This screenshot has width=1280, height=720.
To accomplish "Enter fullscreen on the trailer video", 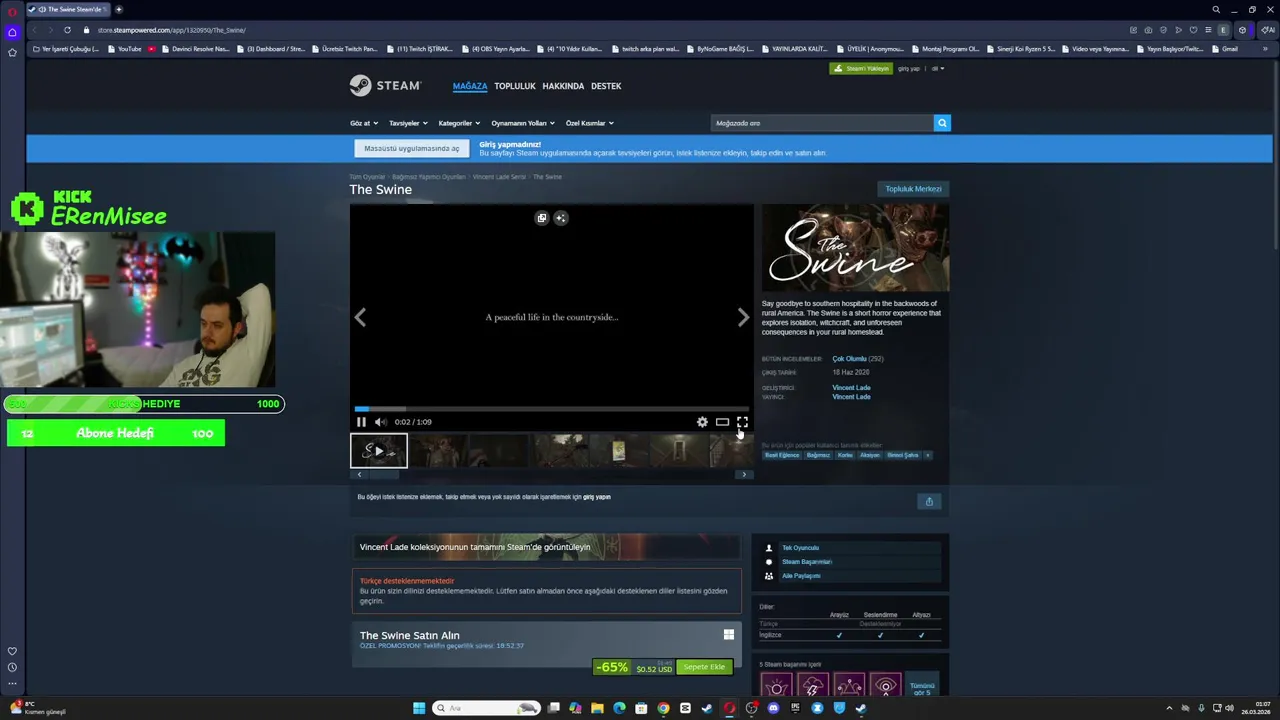I will (742, 422).
